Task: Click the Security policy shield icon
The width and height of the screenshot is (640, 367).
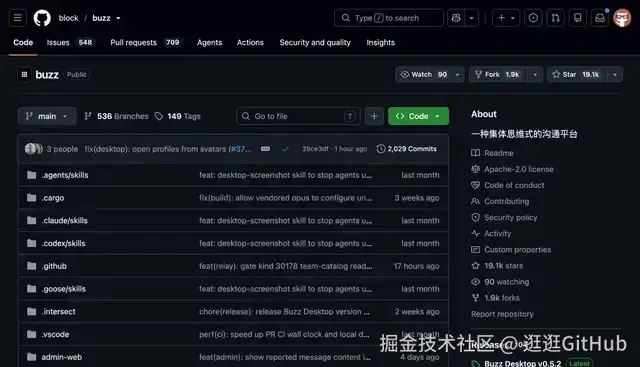Action: tap(476, 218)
